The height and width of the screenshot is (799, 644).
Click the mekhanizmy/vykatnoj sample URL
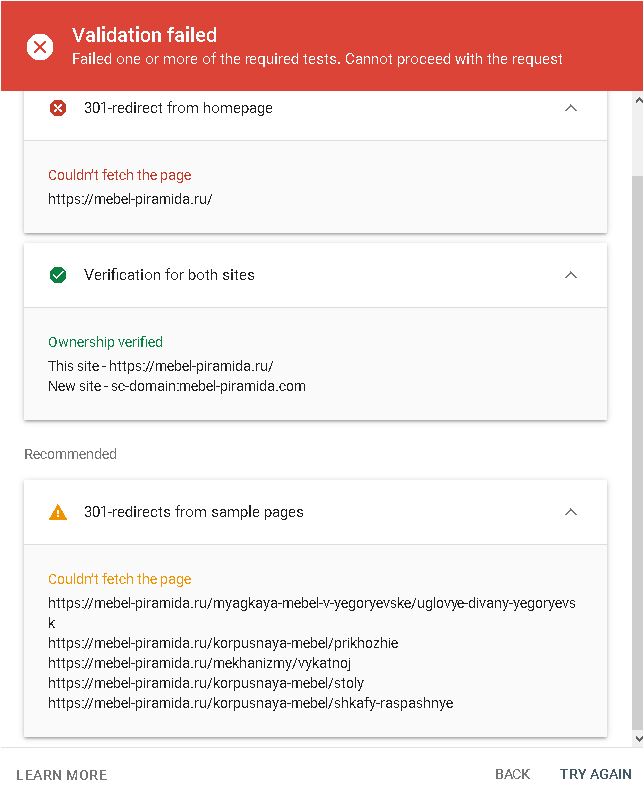click(x=200, y=663)
